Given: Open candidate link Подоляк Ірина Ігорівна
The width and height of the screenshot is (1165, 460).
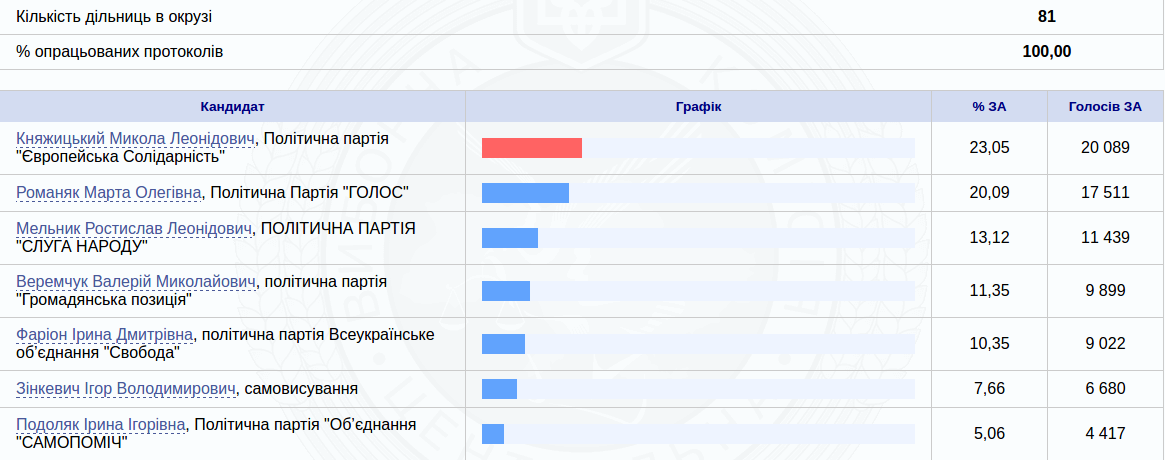Looking at the screenshot, I should [100, 424].
